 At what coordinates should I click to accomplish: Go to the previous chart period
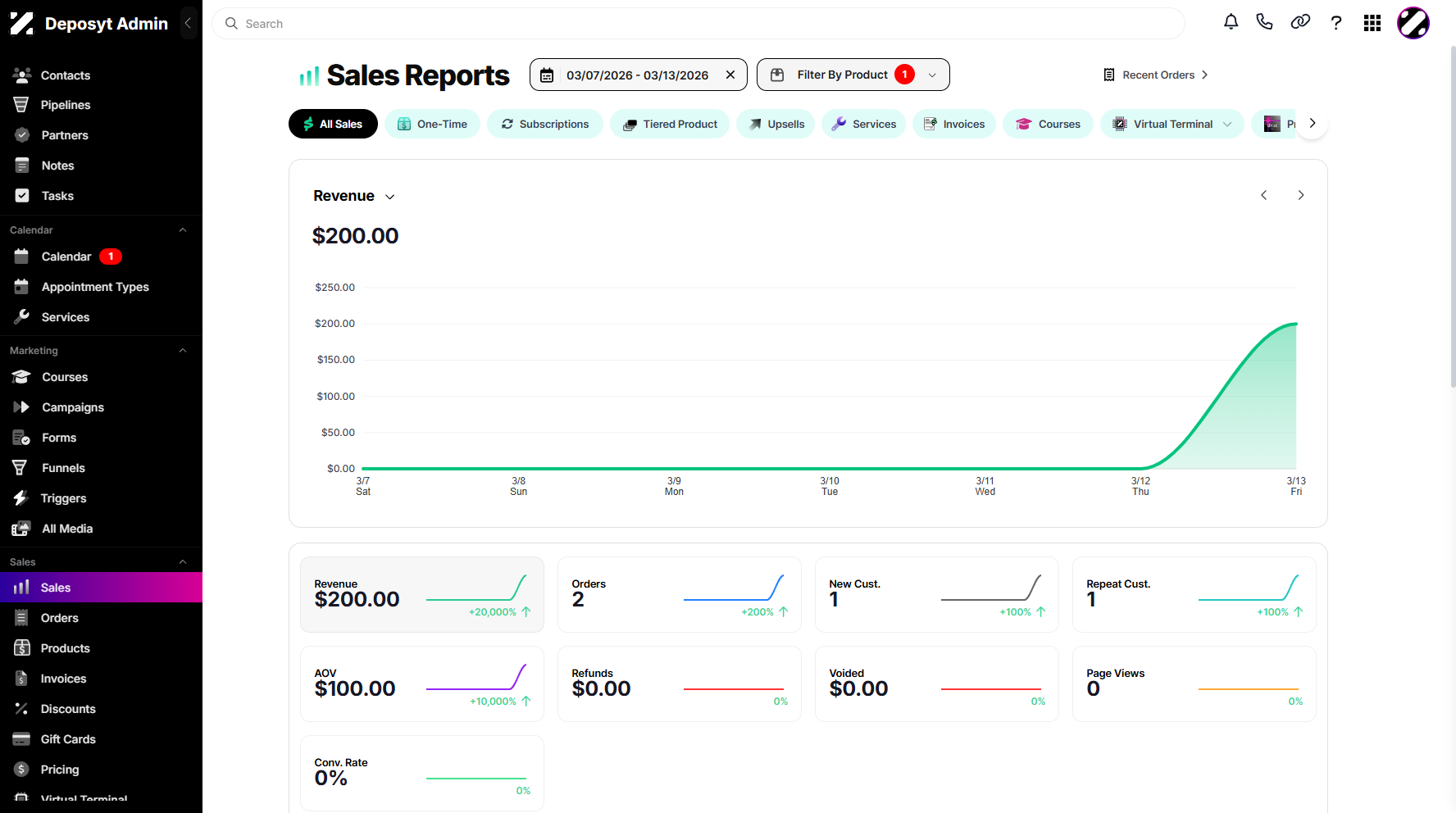[x=1264, y=195]
